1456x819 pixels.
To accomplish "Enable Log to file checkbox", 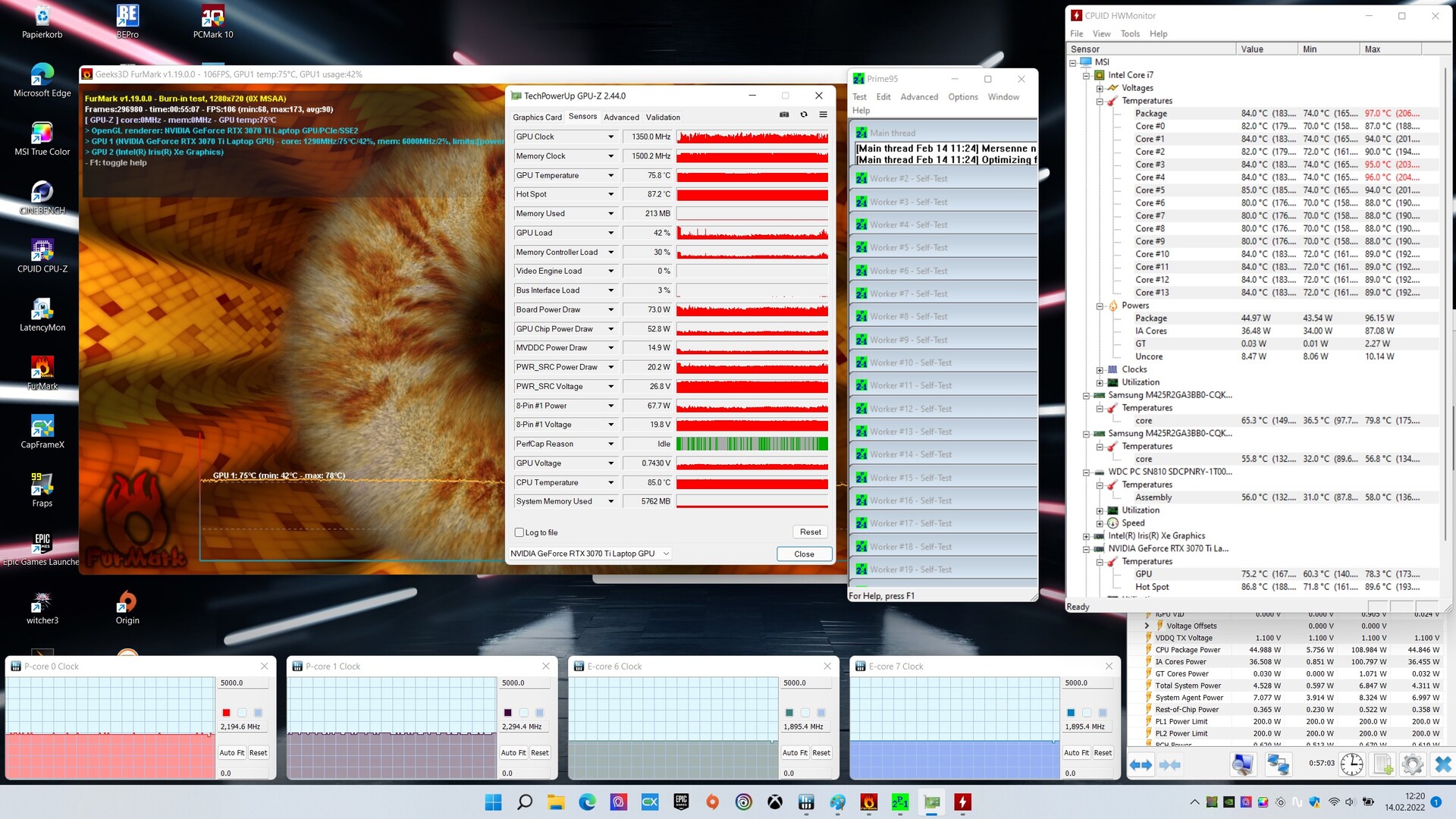I will [x=519, y=532].
